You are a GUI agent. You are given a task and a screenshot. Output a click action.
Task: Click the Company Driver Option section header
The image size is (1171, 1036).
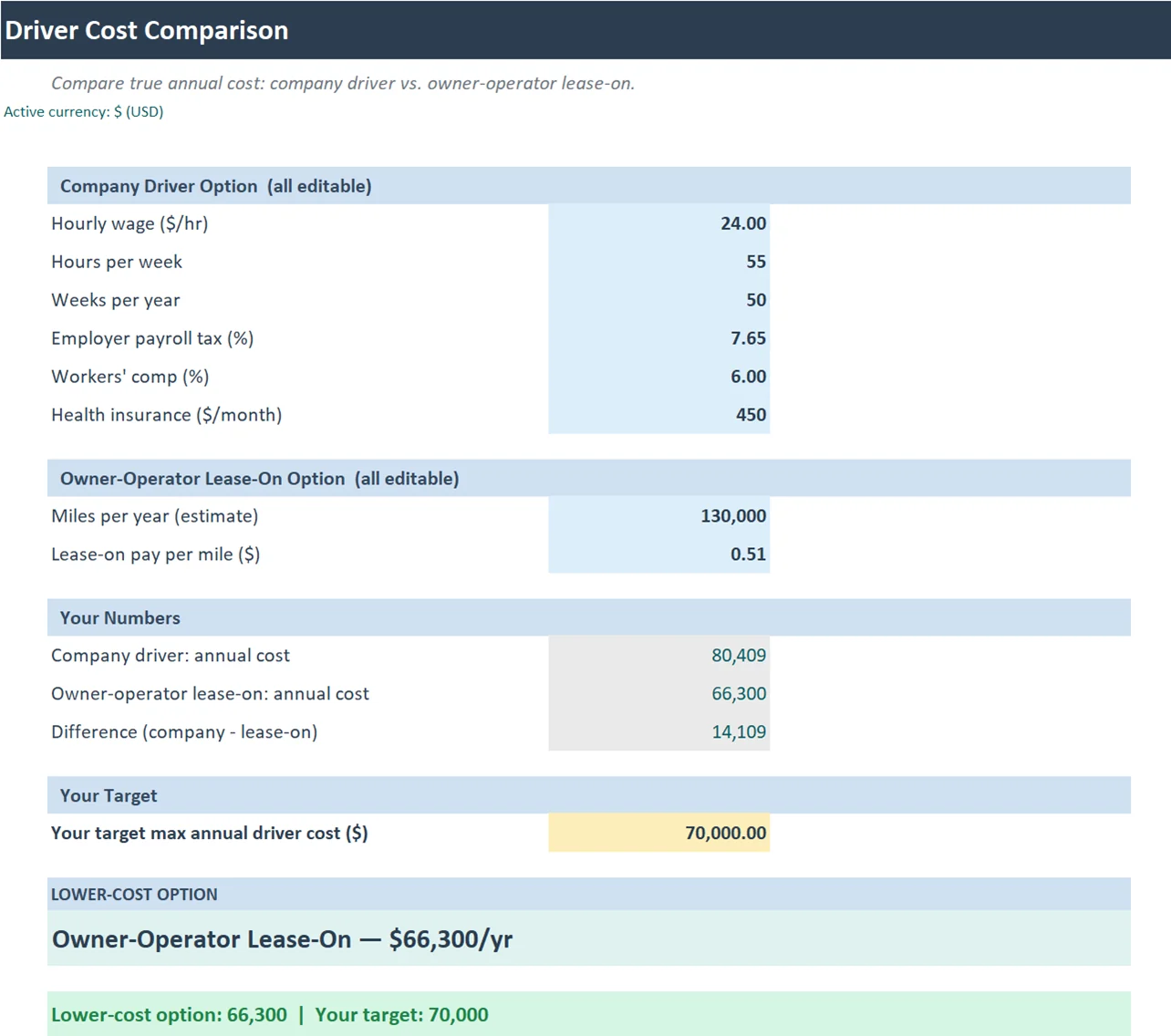[589, 186]
